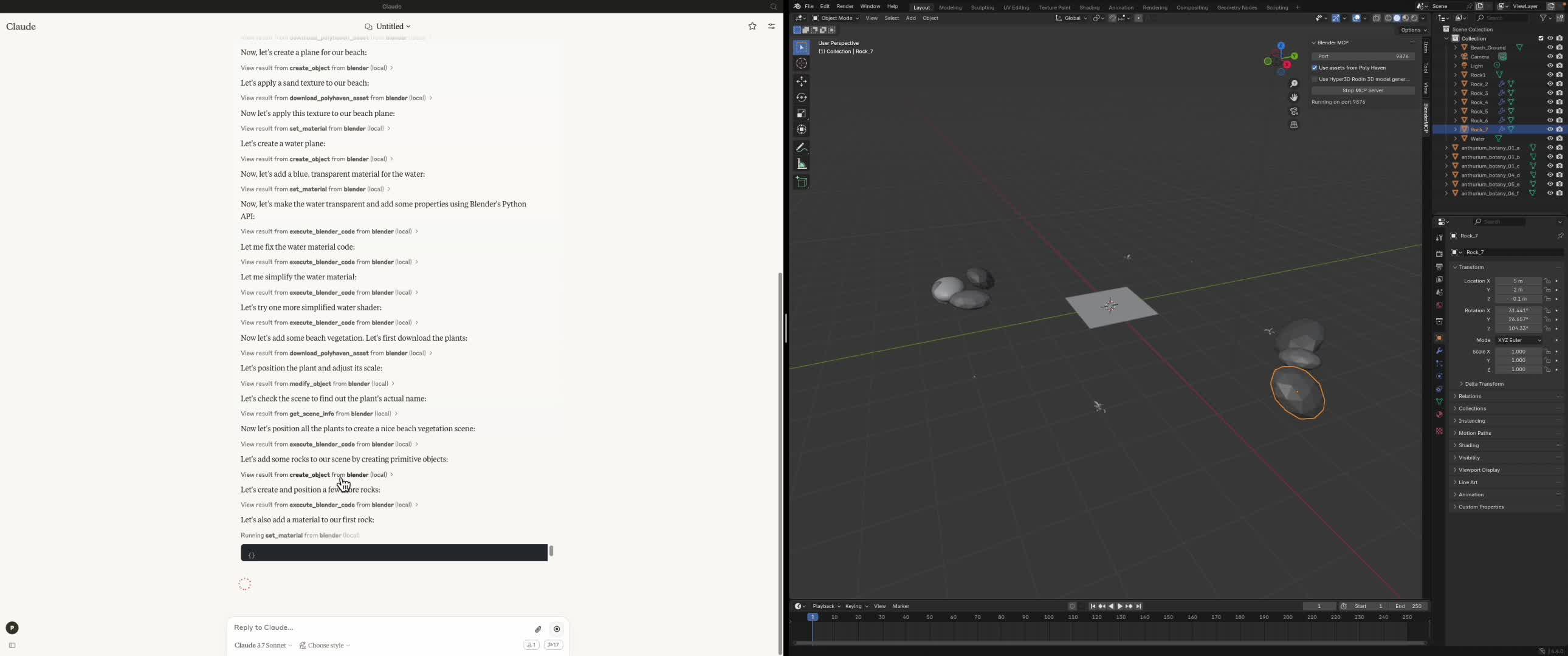Screen dimensions: 1568x656
Task: Select the Move tool in the viewport toolbar
Action: point(802,81)
